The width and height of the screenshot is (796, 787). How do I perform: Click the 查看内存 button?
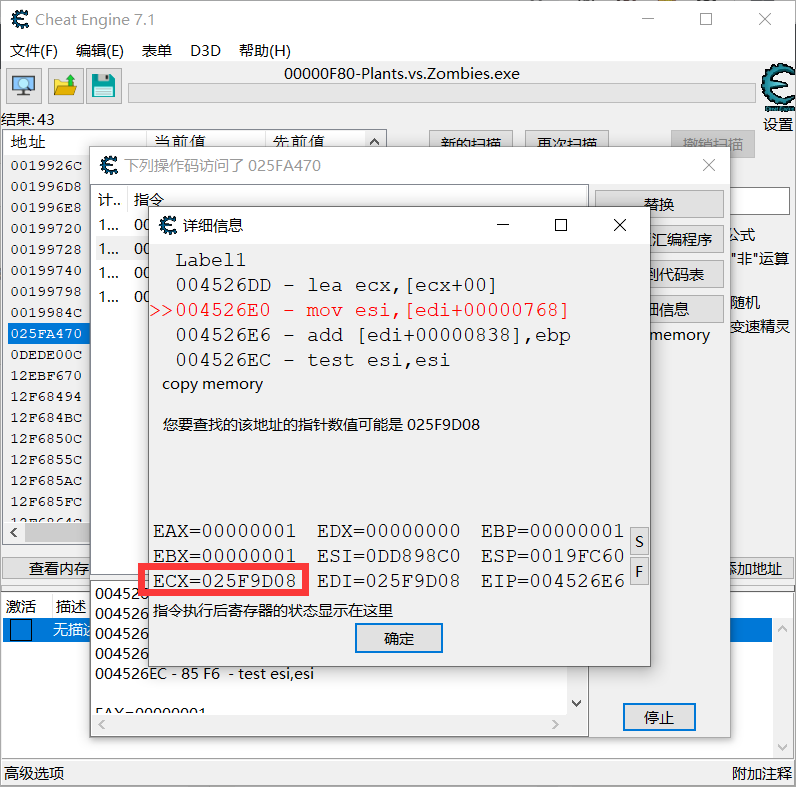(47, 568)
